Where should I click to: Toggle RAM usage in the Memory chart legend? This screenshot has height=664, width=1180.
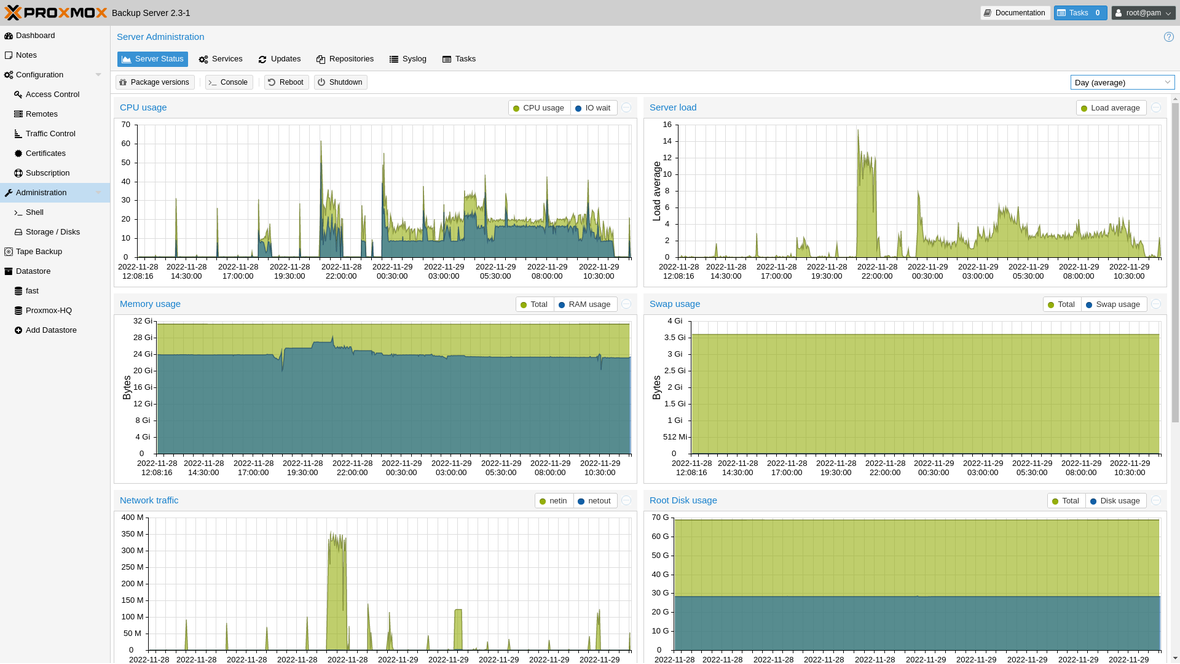point(584,304)
